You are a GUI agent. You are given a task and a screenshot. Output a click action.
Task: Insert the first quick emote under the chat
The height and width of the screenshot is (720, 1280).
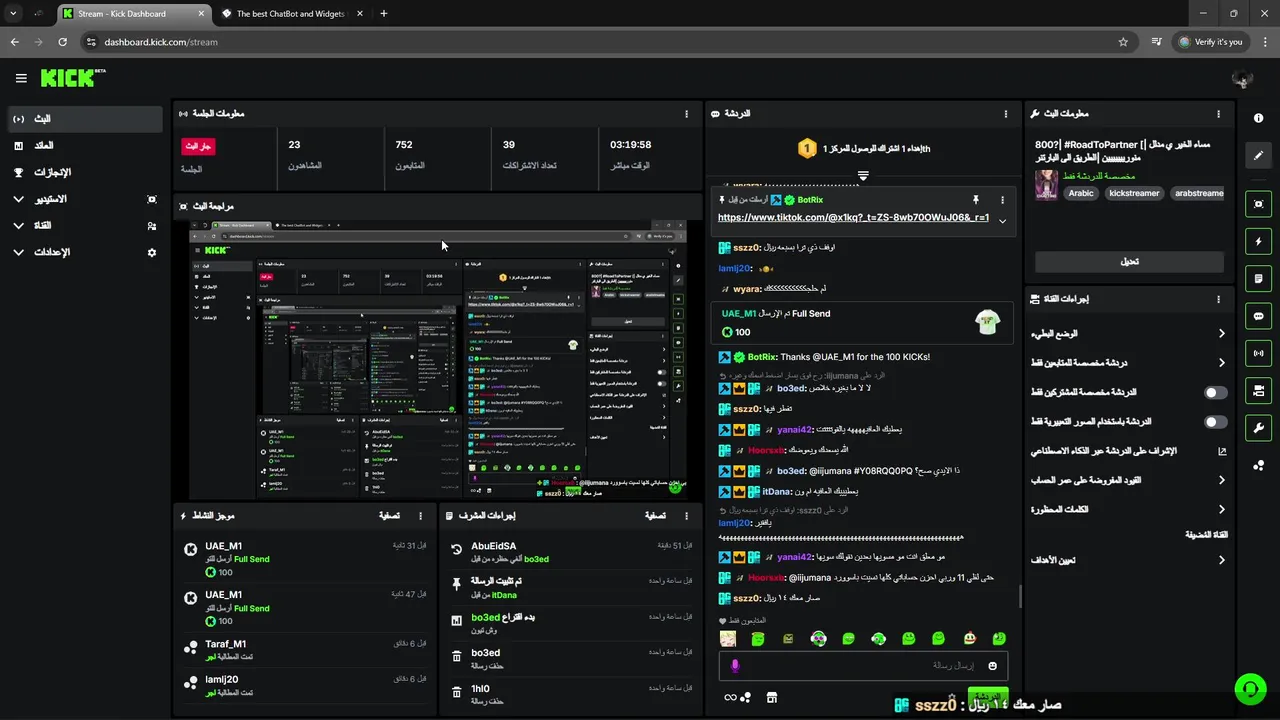728,638
